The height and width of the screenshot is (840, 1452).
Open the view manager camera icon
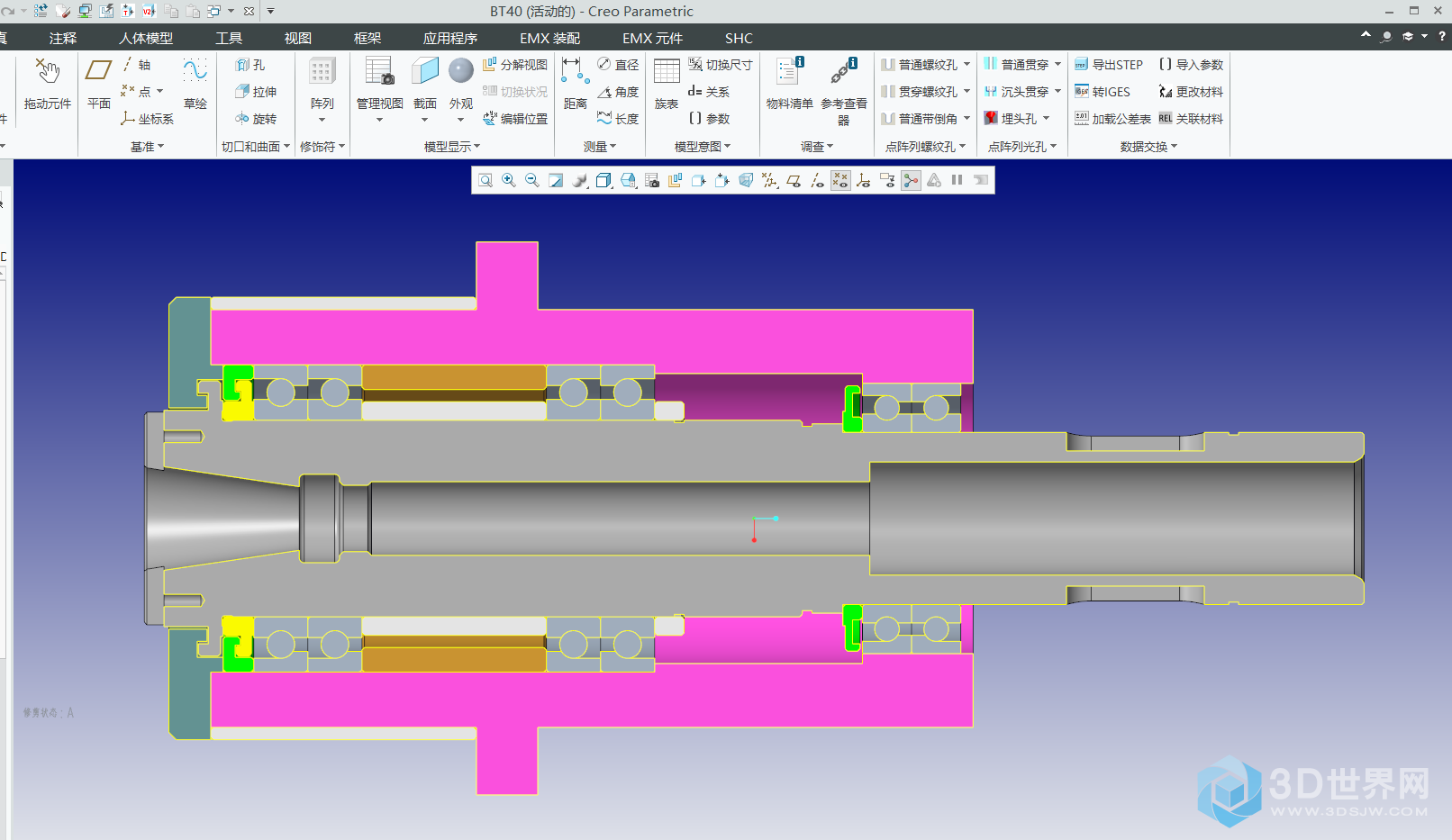pyautogui.click(x=651, y=180)
